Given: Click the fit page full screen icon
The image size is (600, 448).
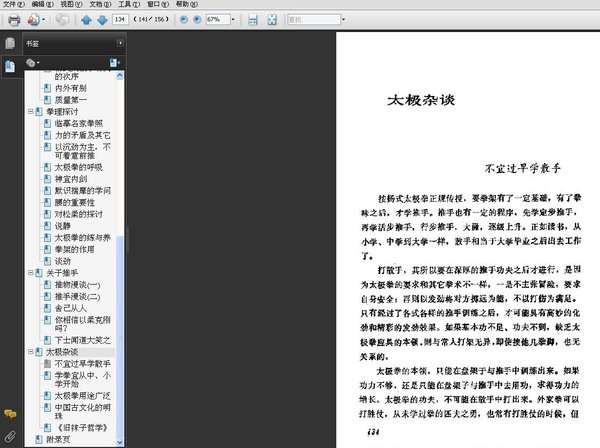Looking at the screenshot, I should pyautogui.click(x=272, y=20).
